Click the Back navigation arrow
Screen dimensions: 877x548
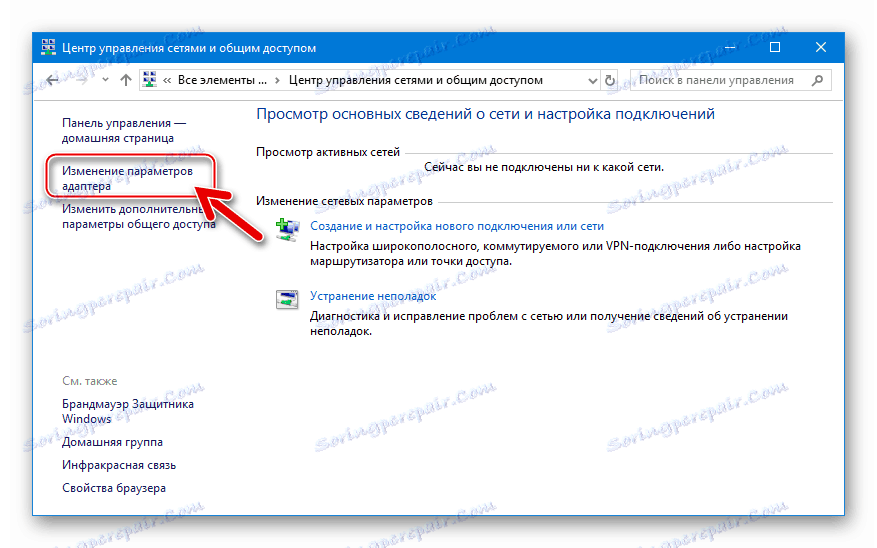[x=53, y=81]
